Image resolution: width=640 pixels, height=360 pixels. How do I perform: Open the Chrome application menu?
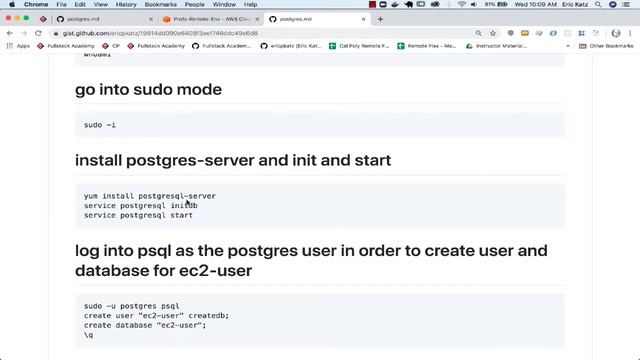point(36,4)
